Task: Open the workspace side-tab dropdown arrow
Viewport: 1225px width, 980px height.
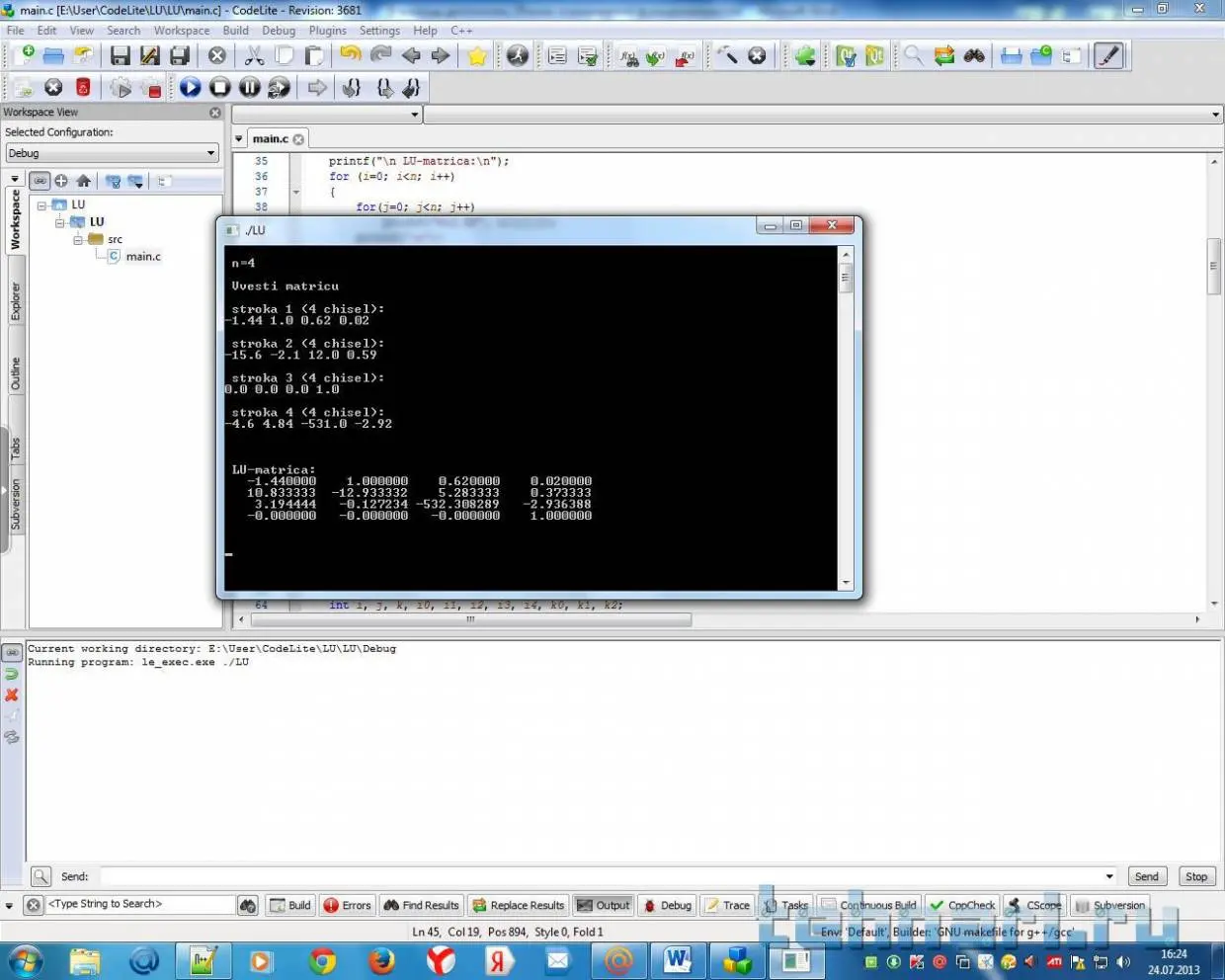Action: pos(14,180)
